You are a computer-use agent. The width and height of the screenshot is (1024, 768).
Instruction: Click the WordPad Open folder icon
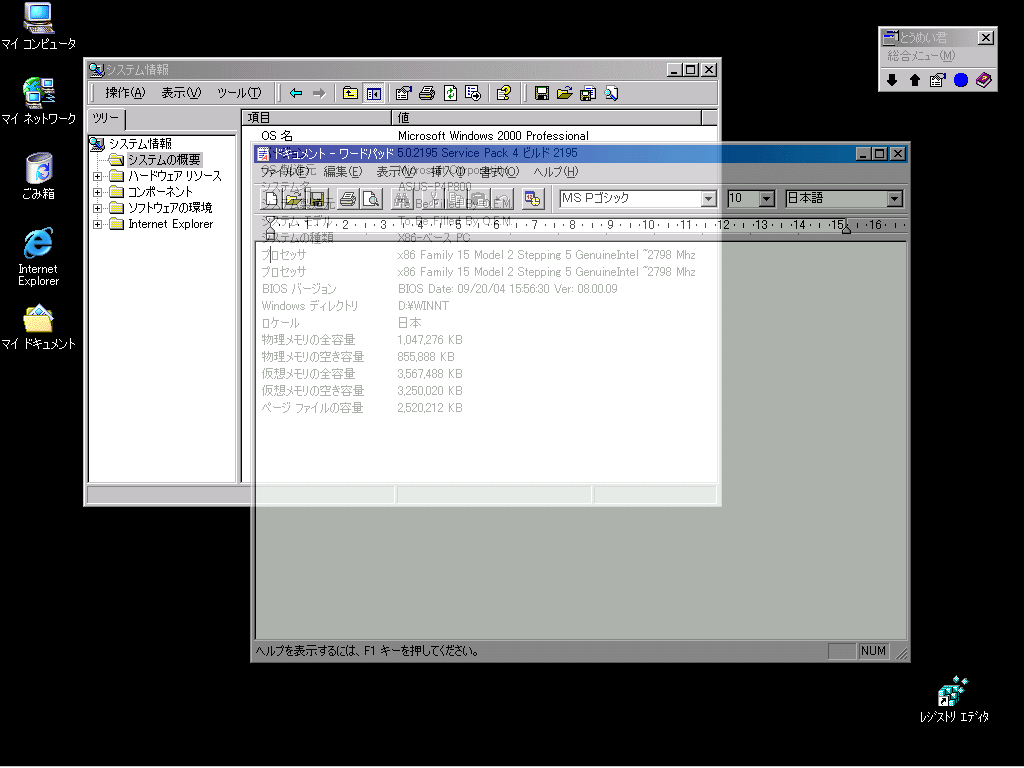click(294, 199)
